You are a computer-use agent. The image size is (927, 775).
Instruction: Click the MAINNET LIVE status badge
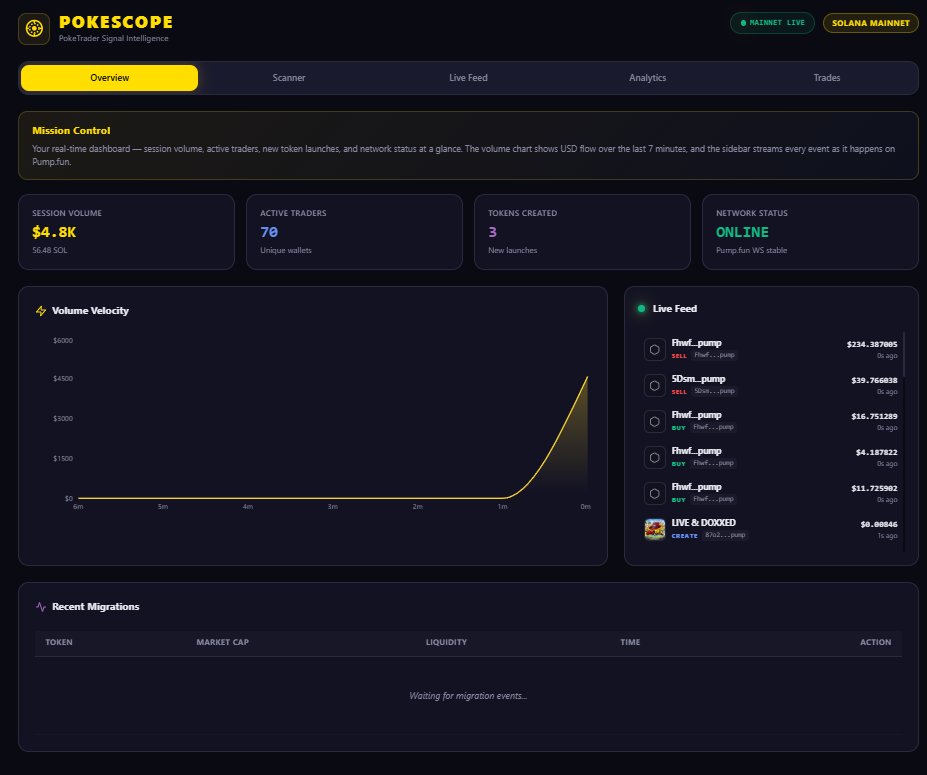click(772, 23)
